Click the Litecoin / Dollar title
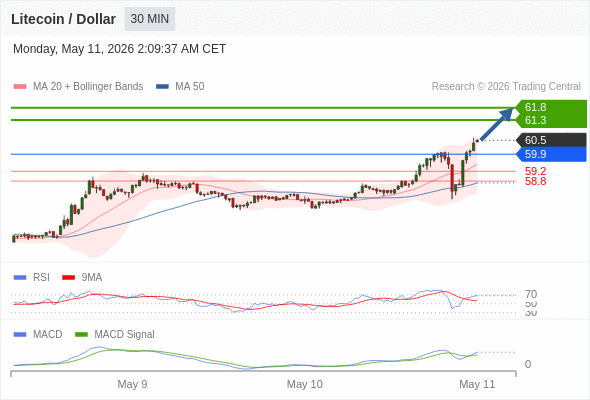 [63, 19]
